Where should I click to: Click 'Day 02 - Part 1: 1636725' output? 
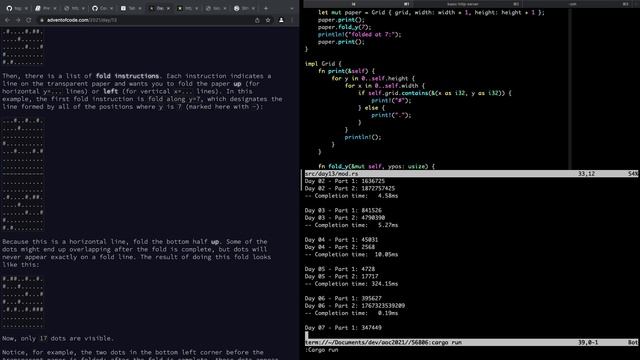(x=344, y=181)
